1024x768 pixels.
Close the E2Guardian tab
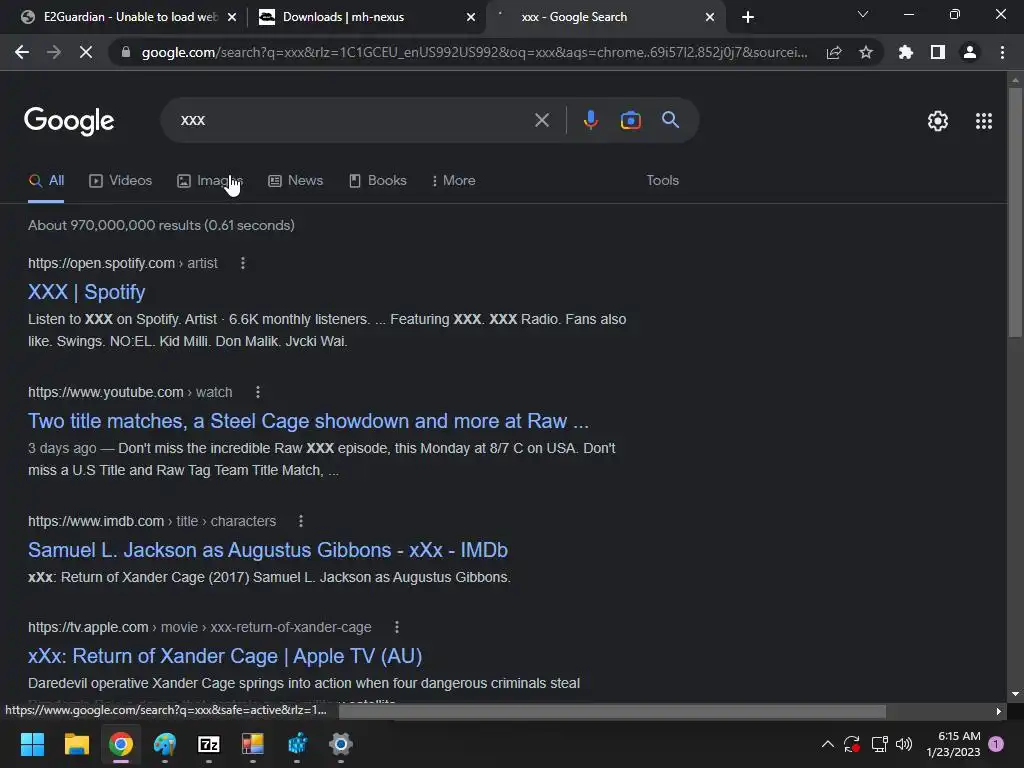[232, 17]
